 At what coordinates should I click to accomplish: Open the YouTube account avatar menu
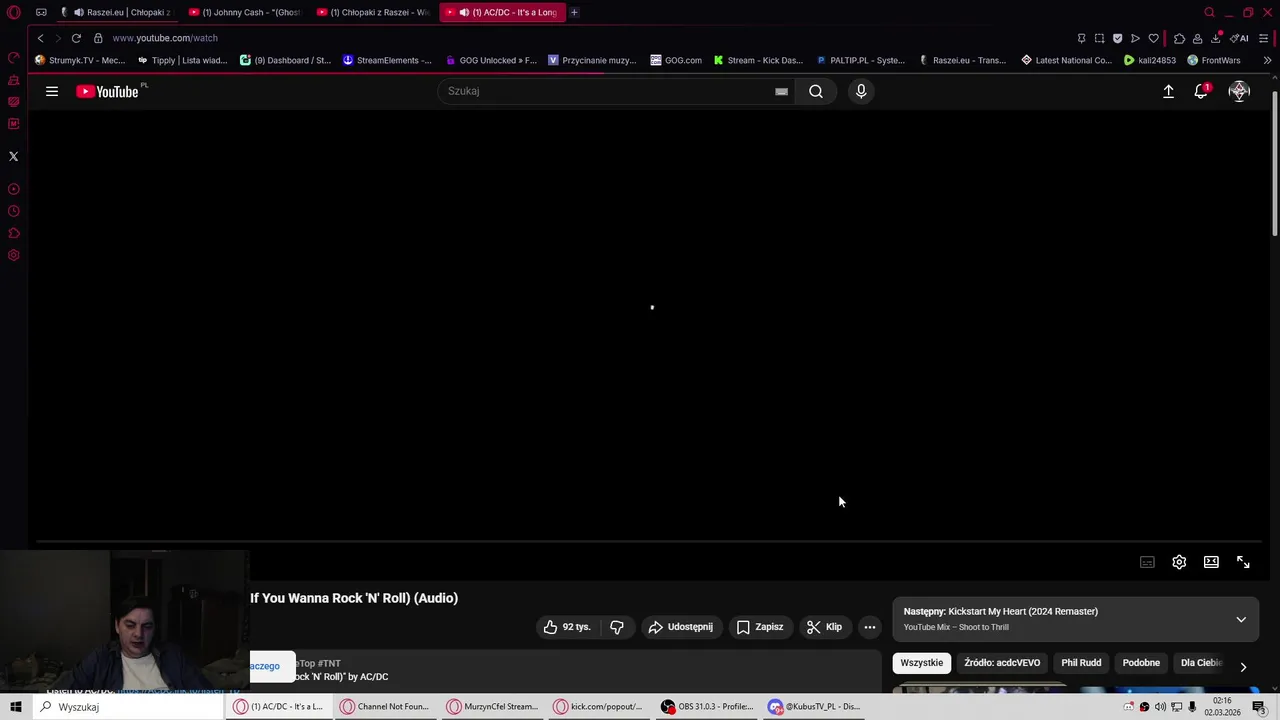pos(1239,91)
